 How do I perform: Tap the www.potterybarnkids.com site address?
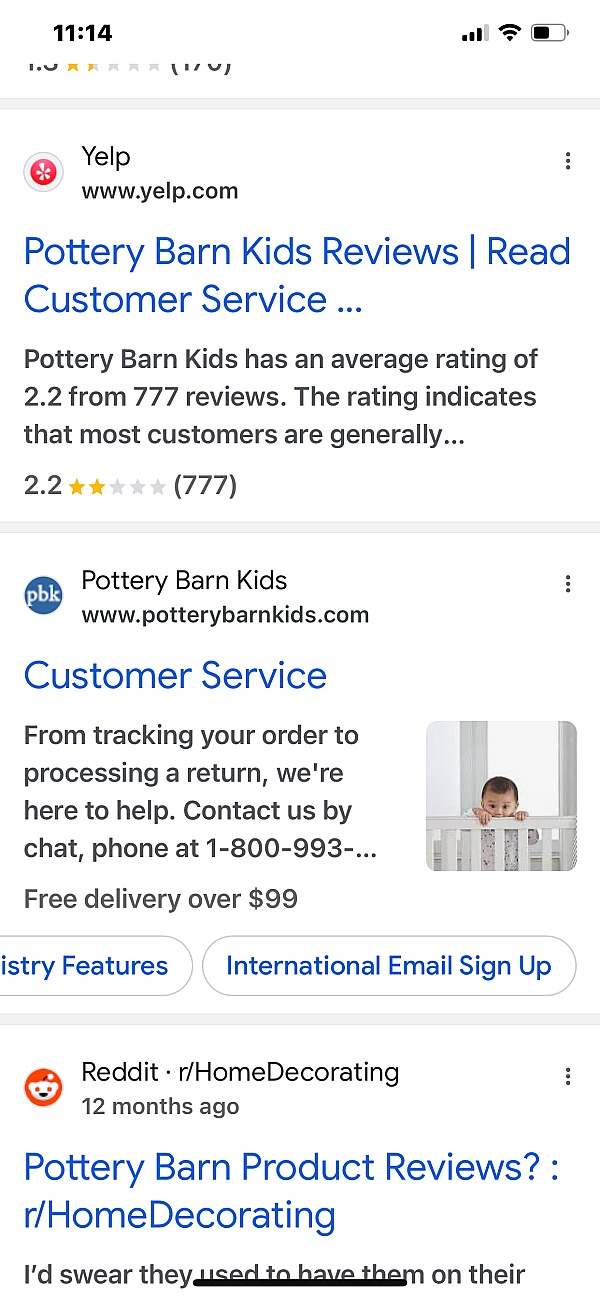coord(225,615)
